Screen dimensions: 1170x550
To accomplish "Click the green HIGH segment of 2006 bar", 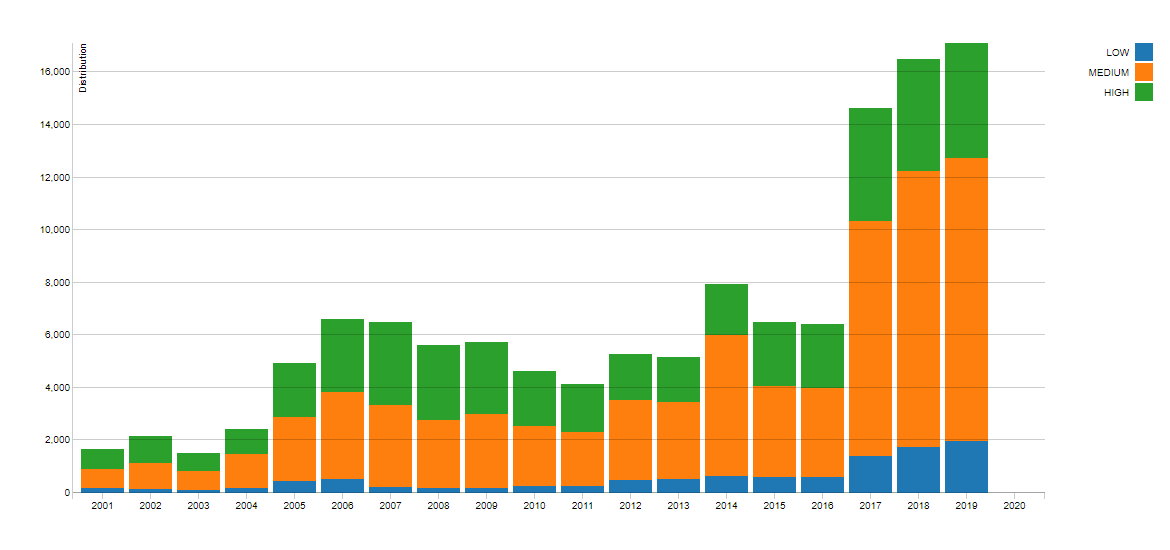I will [342, 355].
